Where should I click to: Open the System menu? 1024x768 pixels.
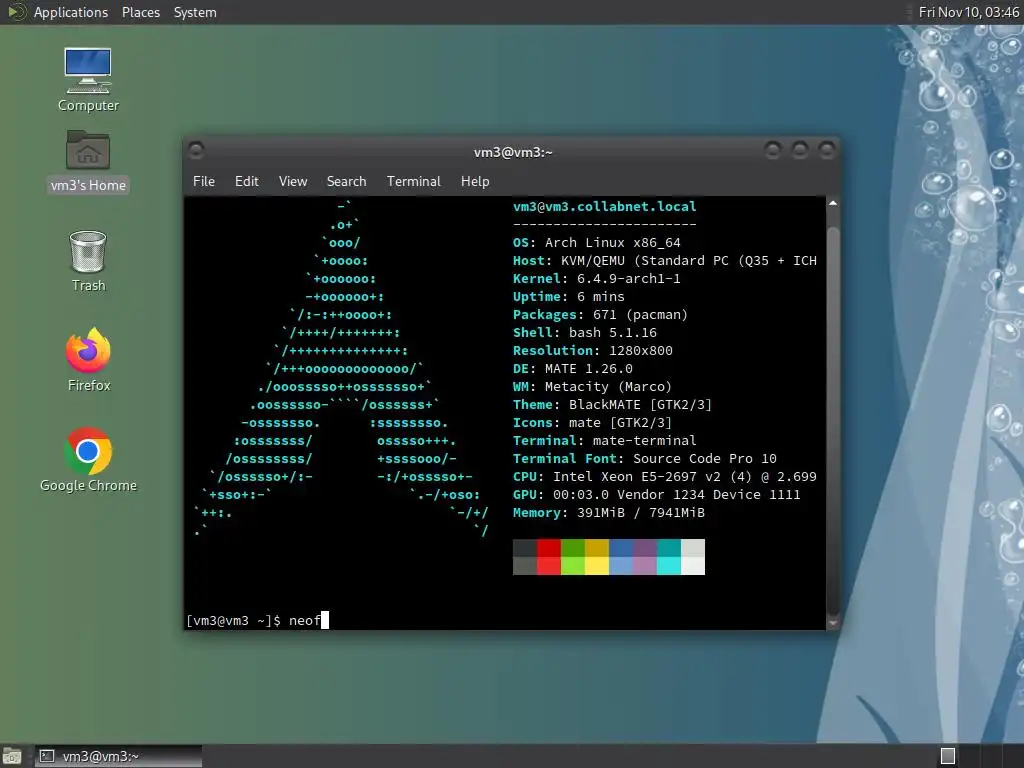(195, 12)
